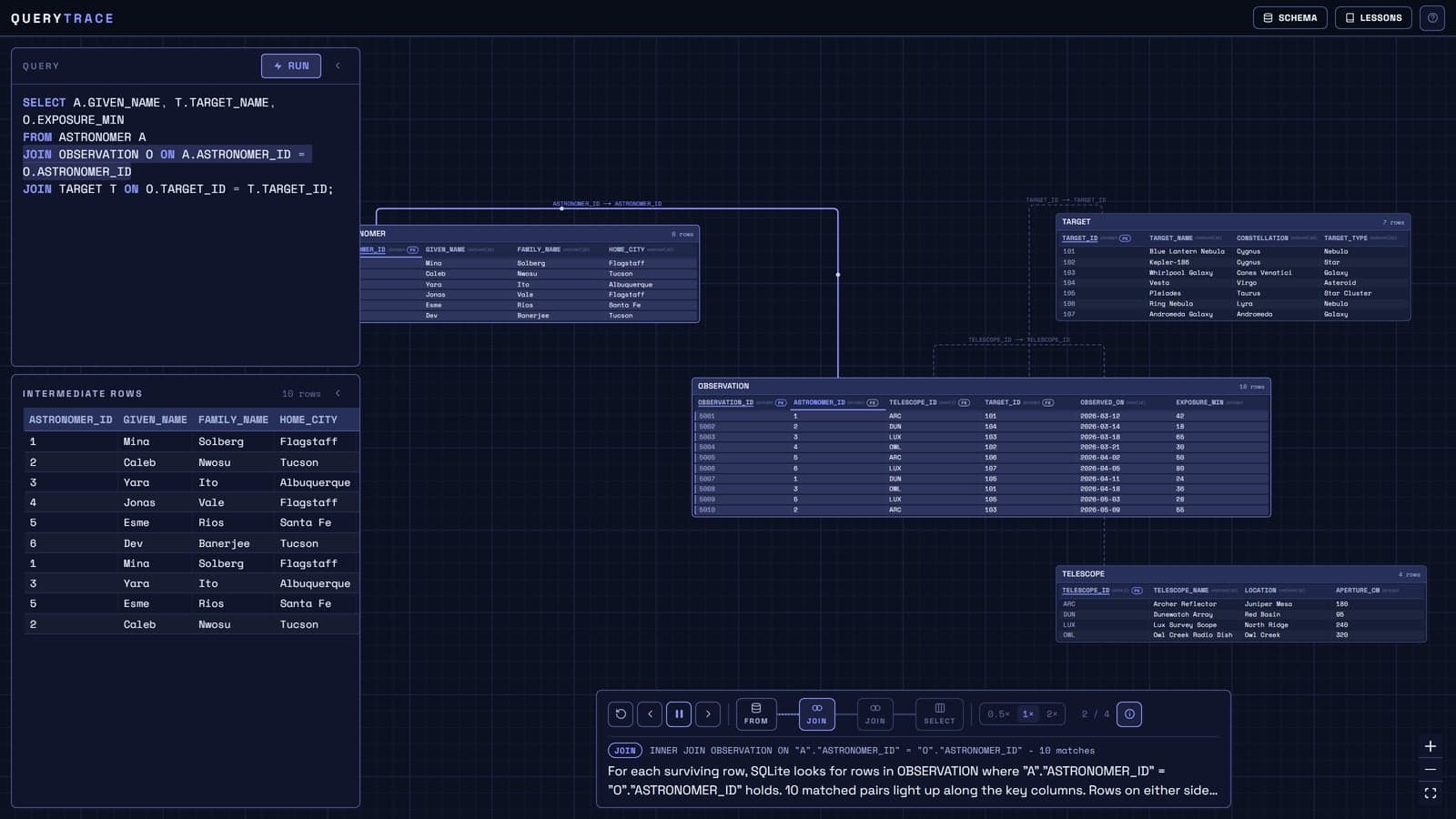Restart the query trace playback
The image size is (1456, 819).
pos(621,714)
